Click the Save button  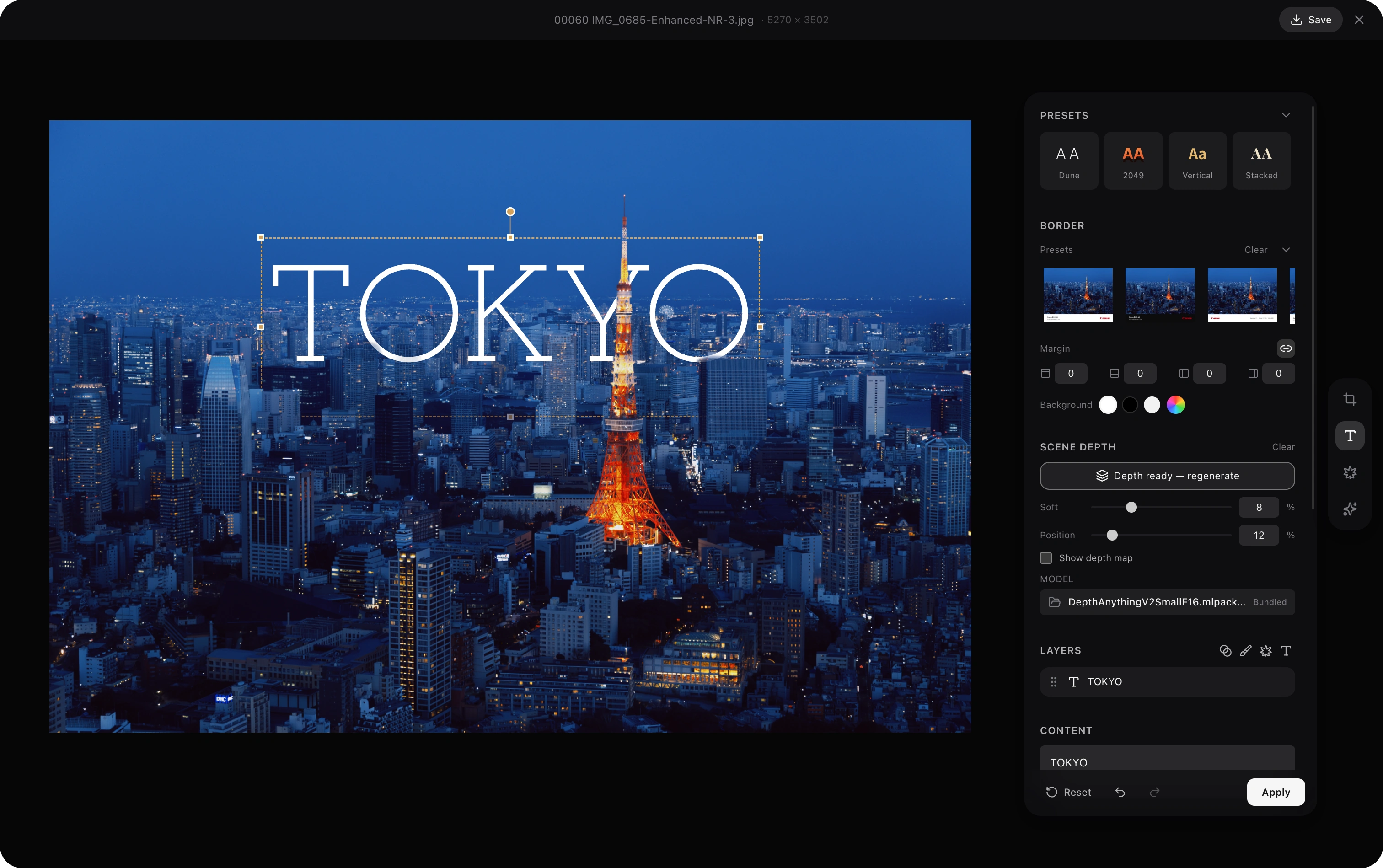pos(1310,20)
